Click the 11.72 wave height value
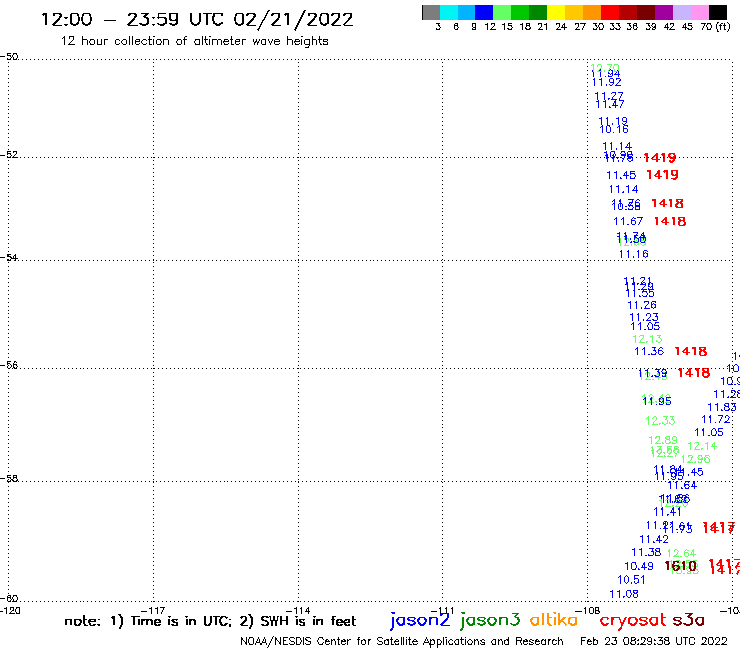 (x=716, y=419)
